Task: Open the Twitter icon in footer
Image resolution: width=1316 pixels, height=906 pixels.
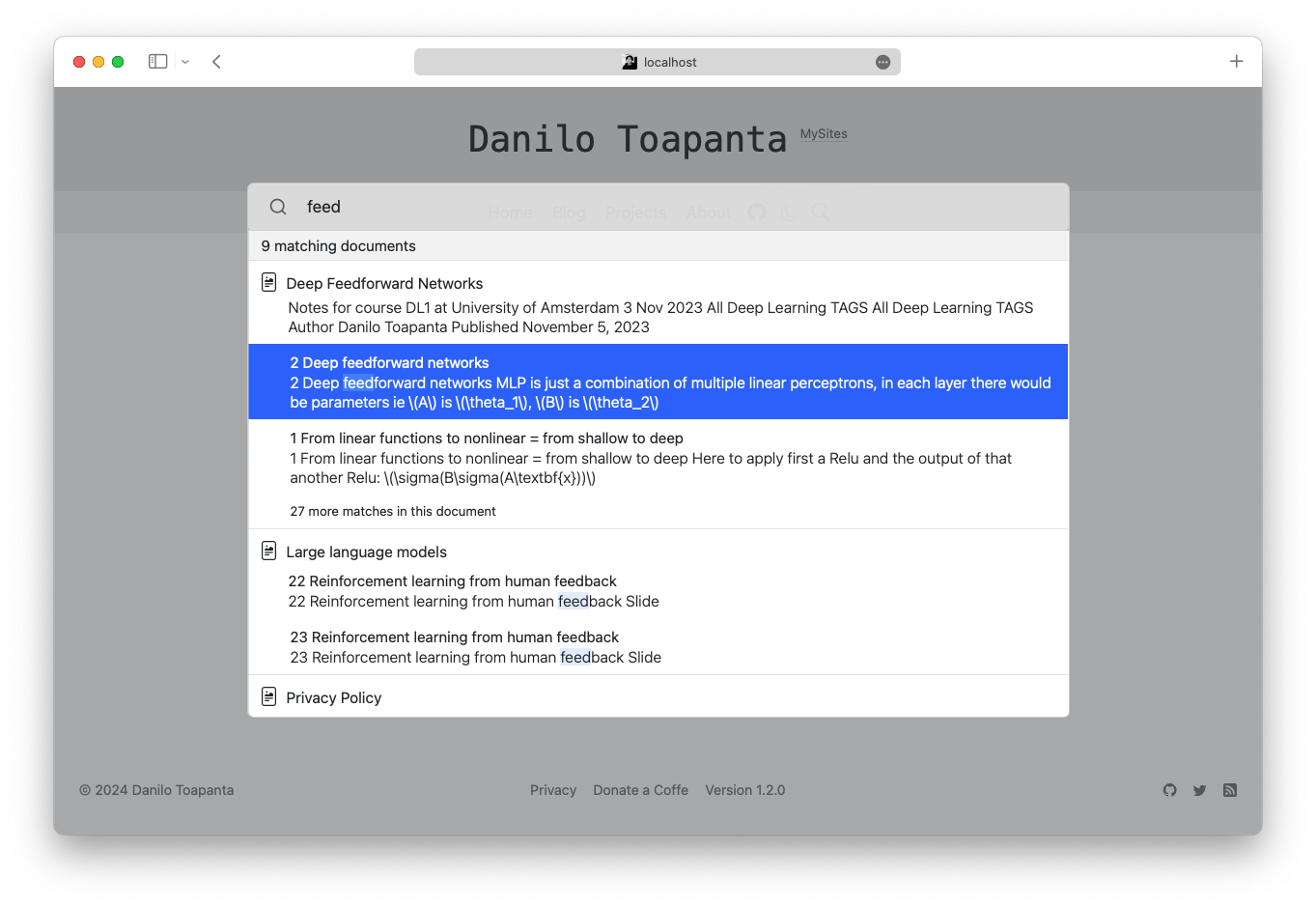Action: click(1199, 790)
